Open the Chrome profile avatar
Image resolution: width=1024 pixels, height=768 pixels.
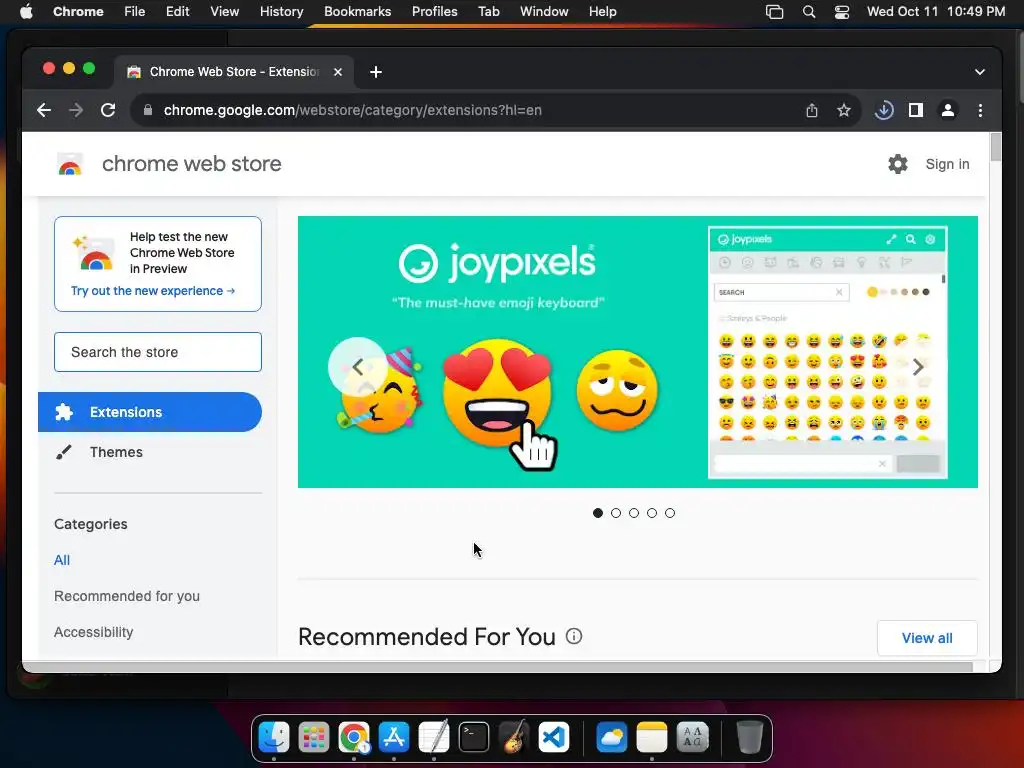pyautogui.click(x=948, y=110)
